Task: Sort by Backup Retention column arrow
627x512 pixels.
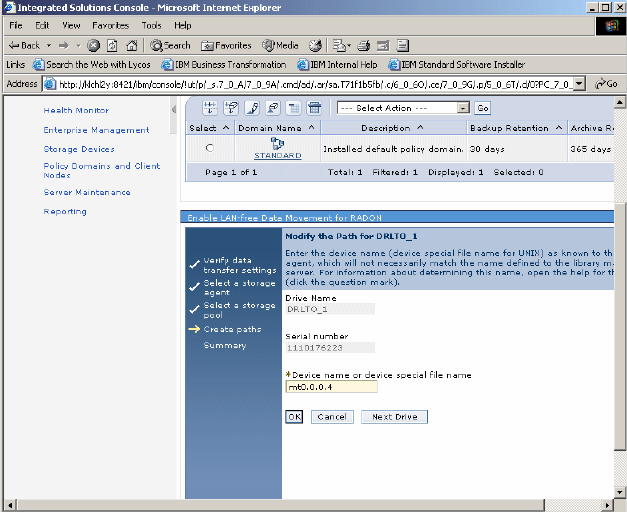Action: (559, 128)
